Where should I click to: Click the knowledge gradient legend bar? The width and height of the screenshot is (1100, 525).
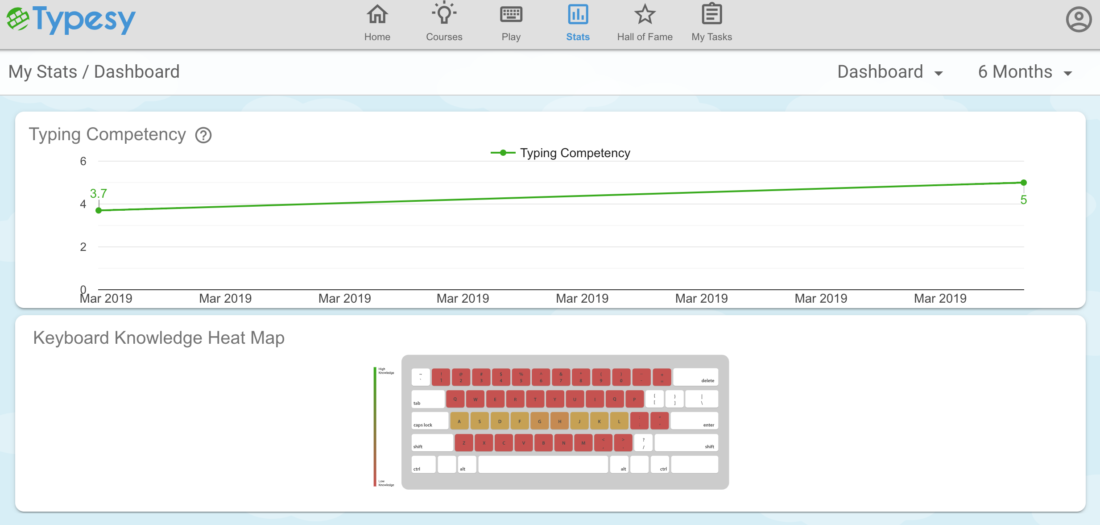click(375, 426)
